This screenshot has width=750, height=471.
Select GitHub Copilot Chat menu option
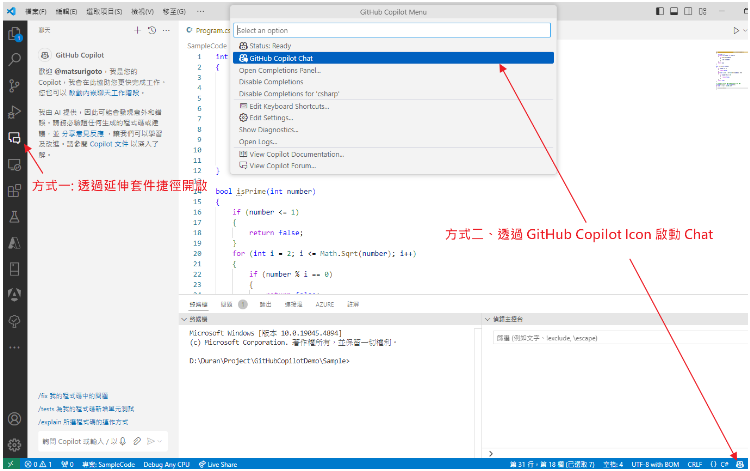coord(393,58)
